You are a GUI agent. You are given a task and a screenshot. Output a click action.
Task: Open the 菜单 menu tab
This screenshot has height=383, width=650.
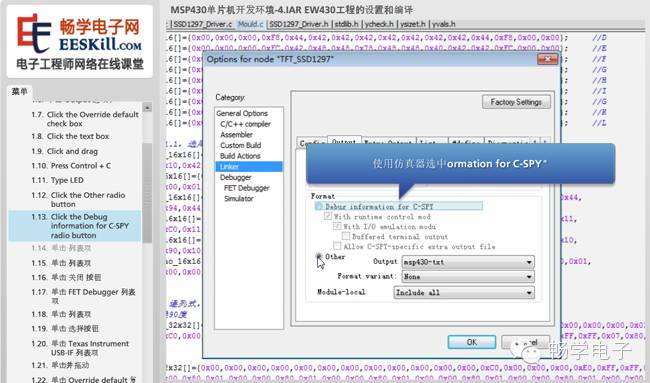point(19,91)
